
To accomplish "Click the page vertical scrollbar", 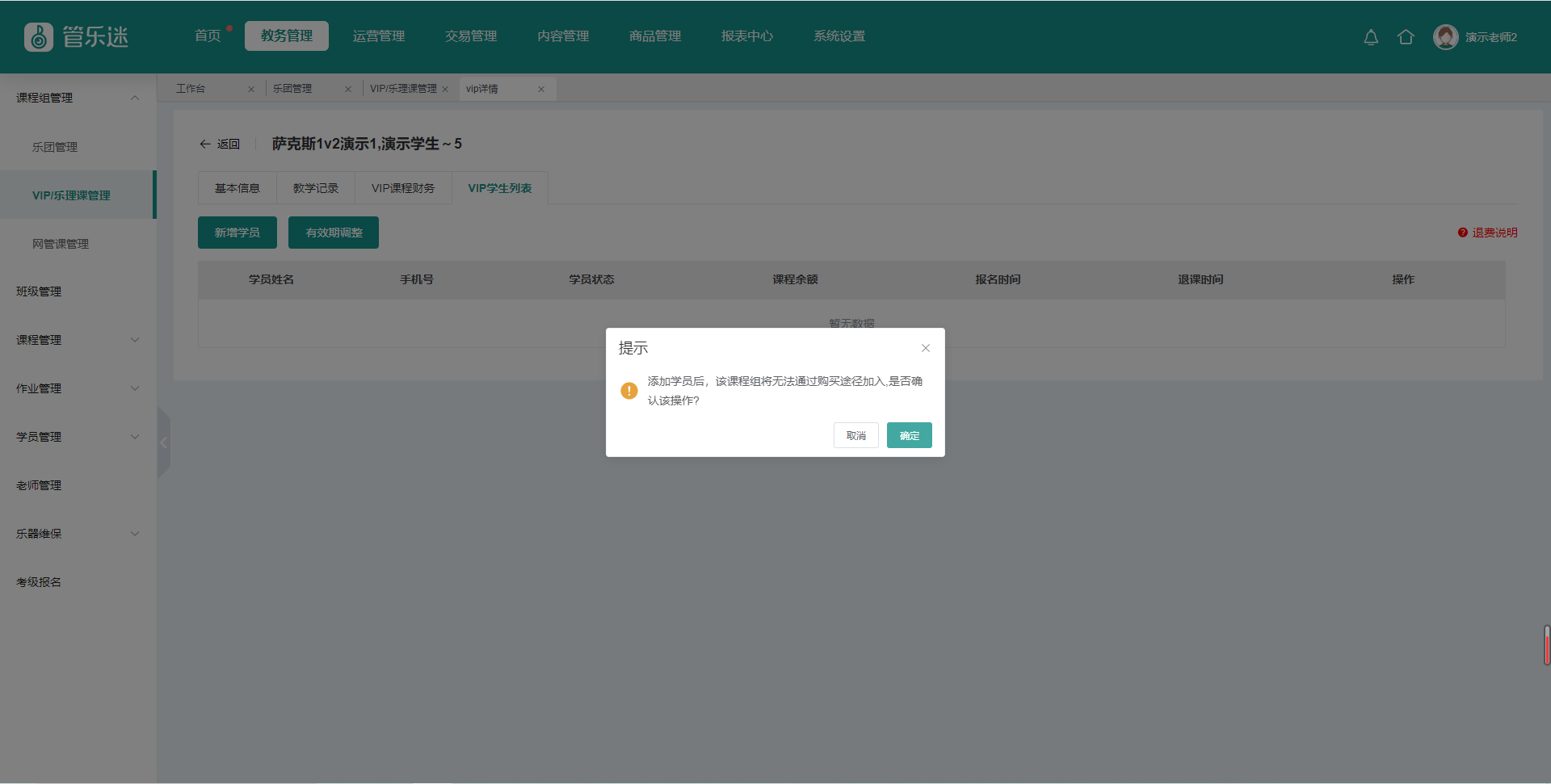I will click(1546, 644).
